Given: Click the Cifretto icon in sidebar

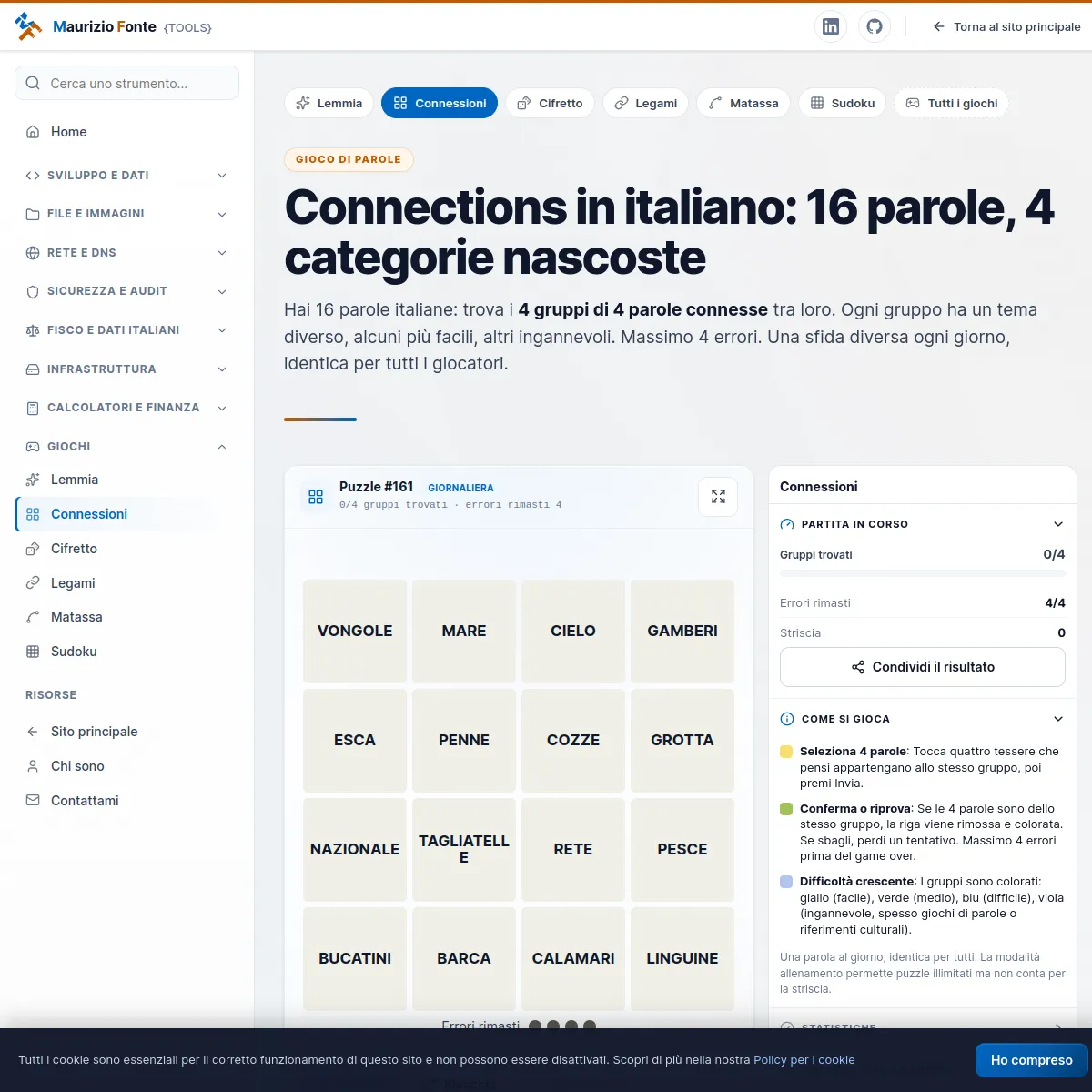Looking at the screenshot, I should point(33,549).
